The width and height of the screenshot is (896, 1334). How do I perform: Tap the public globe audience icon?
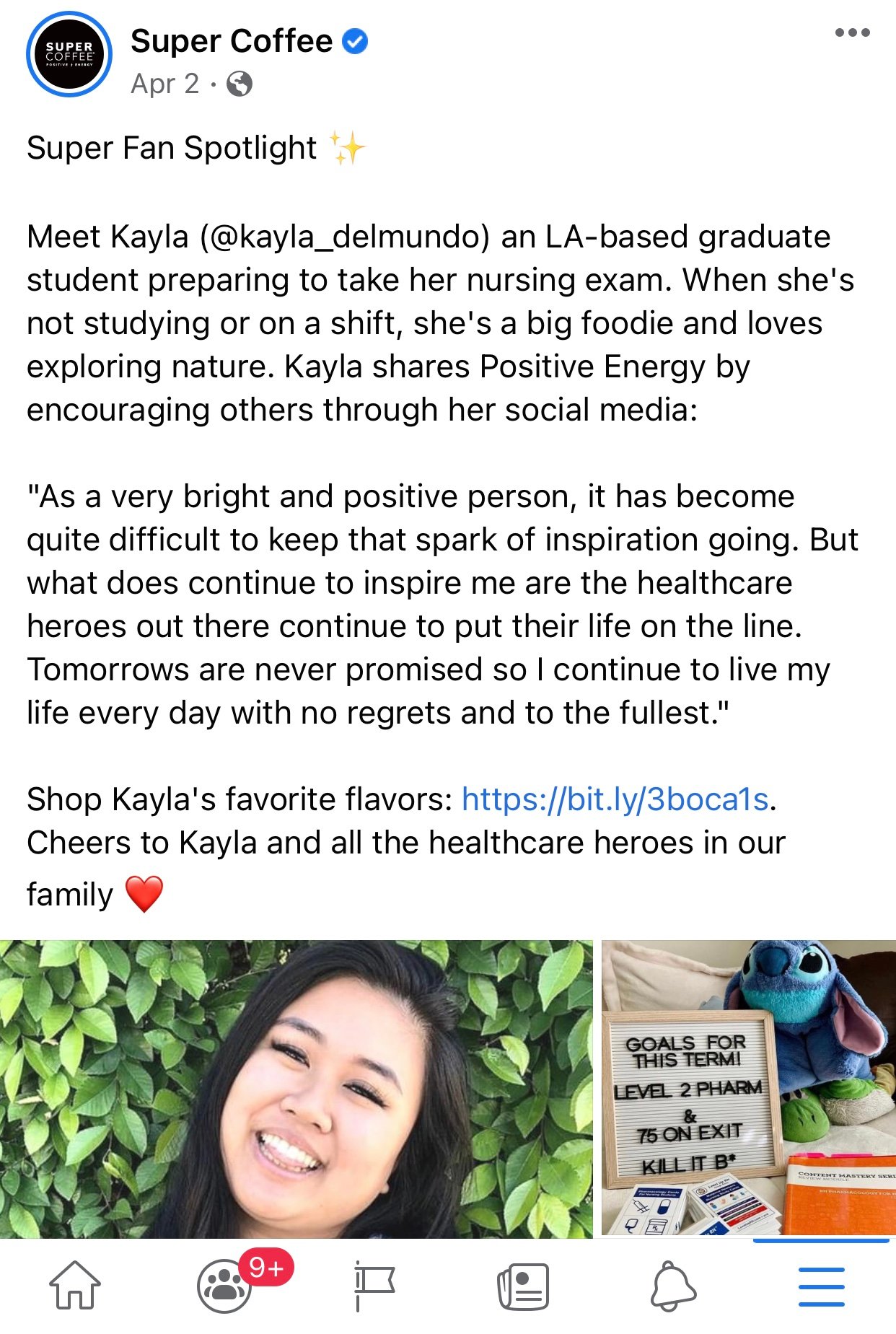240,84
